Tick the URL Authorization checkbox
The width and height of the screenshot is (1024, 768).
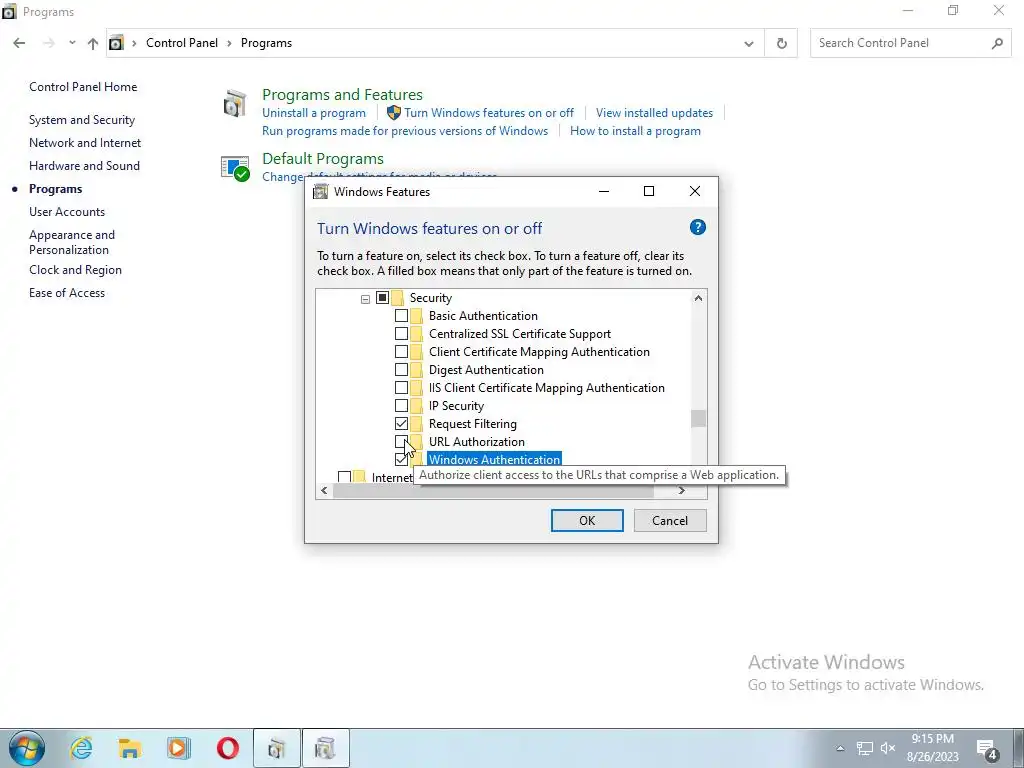pyautogui.click(x=402, y=441)
